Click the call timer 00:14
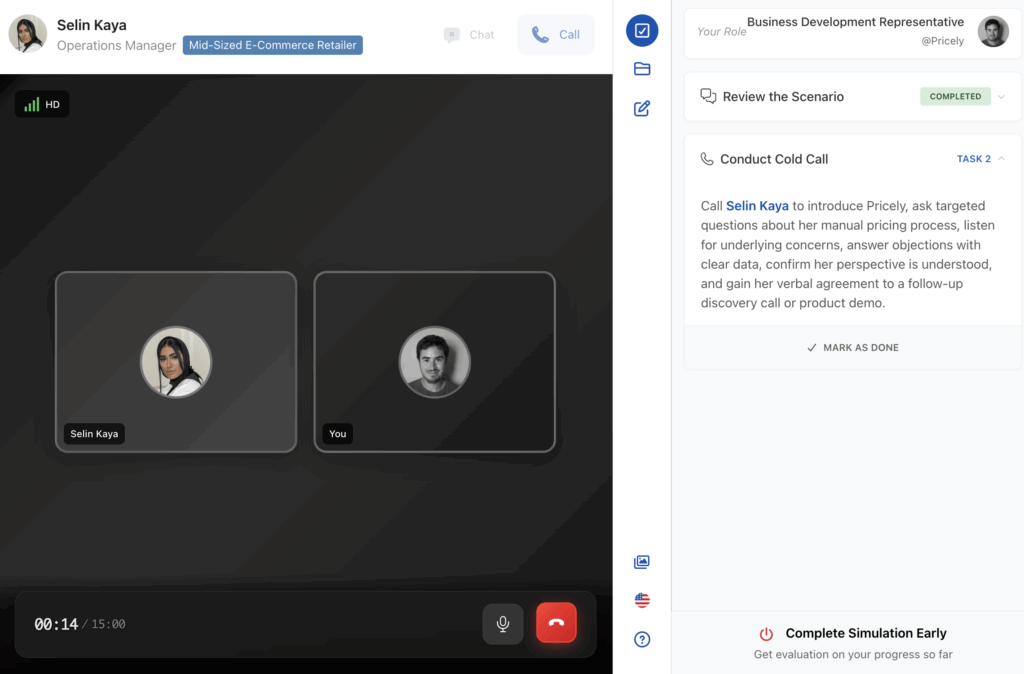 tap(56, 624)
